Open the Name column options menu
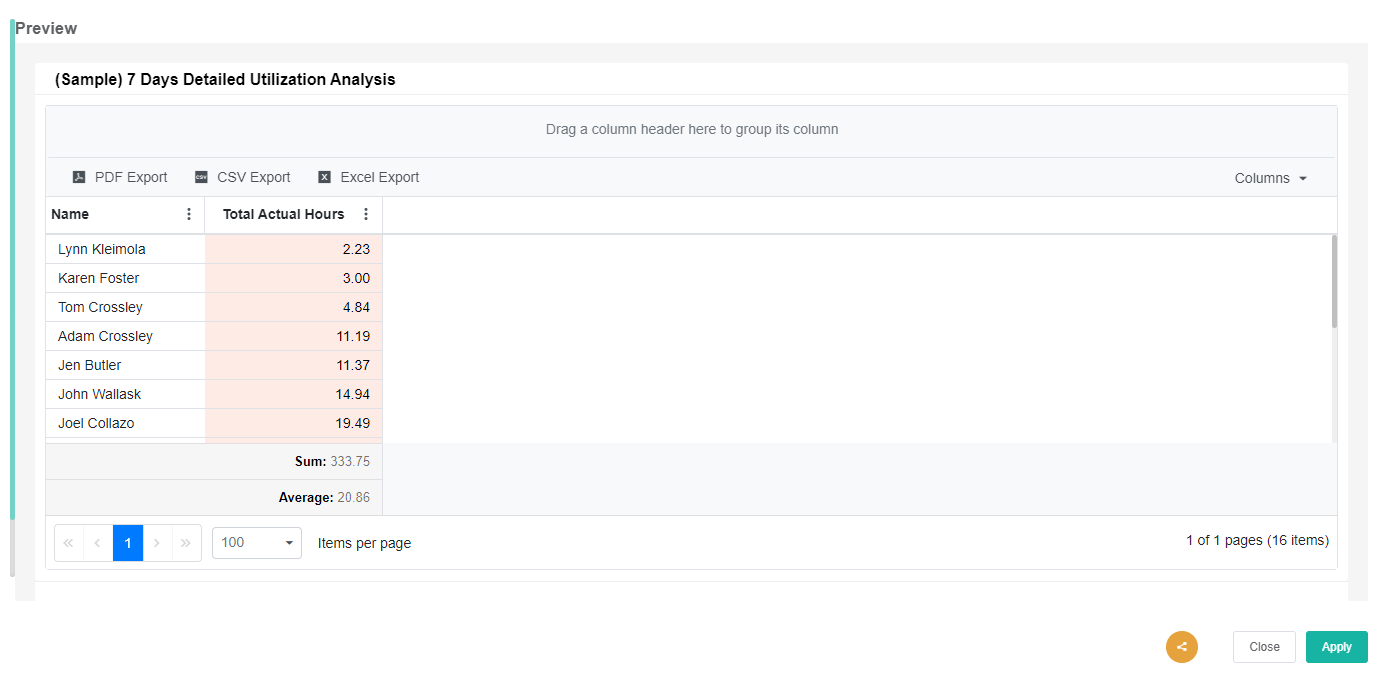 [x=189, y=214]
